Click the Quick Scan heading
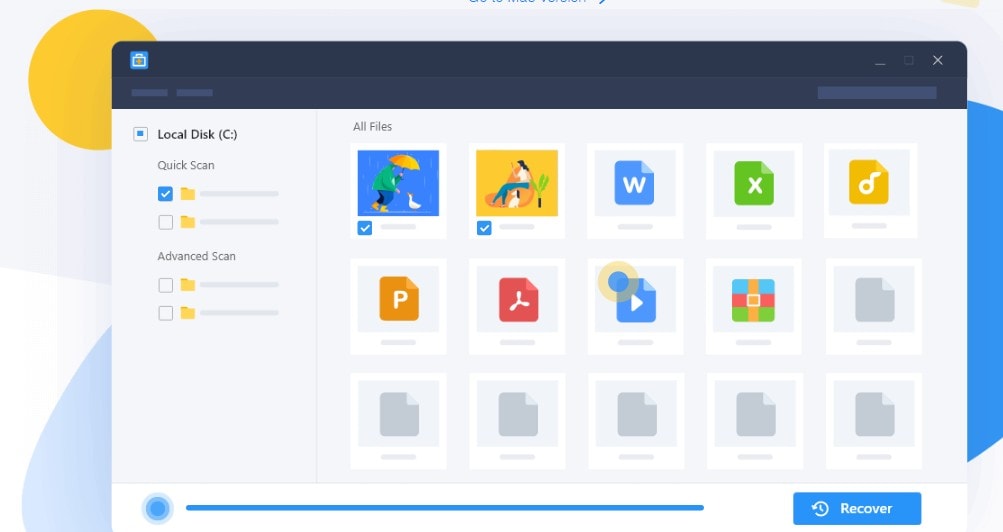 click(186, 165)
